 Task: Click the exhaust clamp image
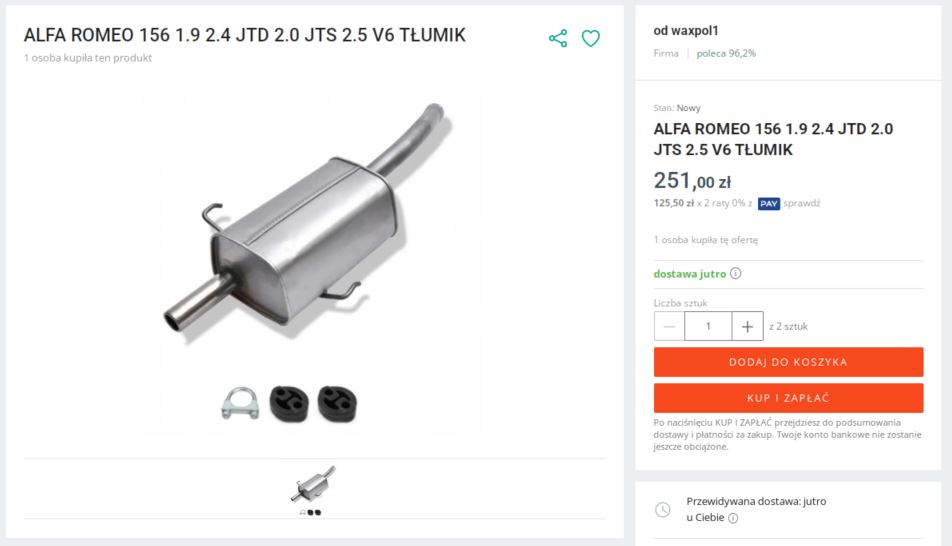(x=240, y=403)
